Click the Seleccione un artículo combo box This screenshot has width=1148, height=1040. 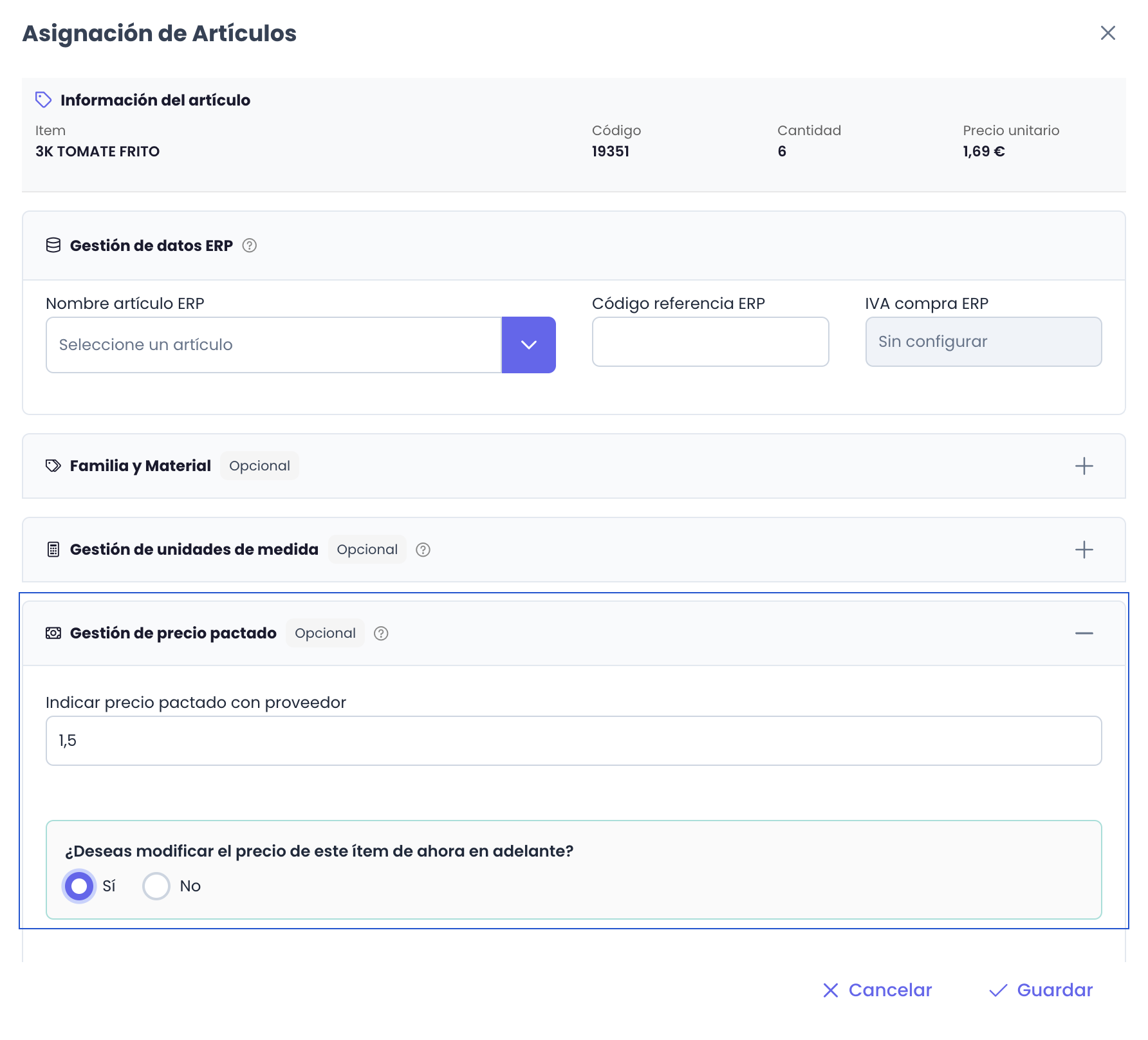(273, 345)
